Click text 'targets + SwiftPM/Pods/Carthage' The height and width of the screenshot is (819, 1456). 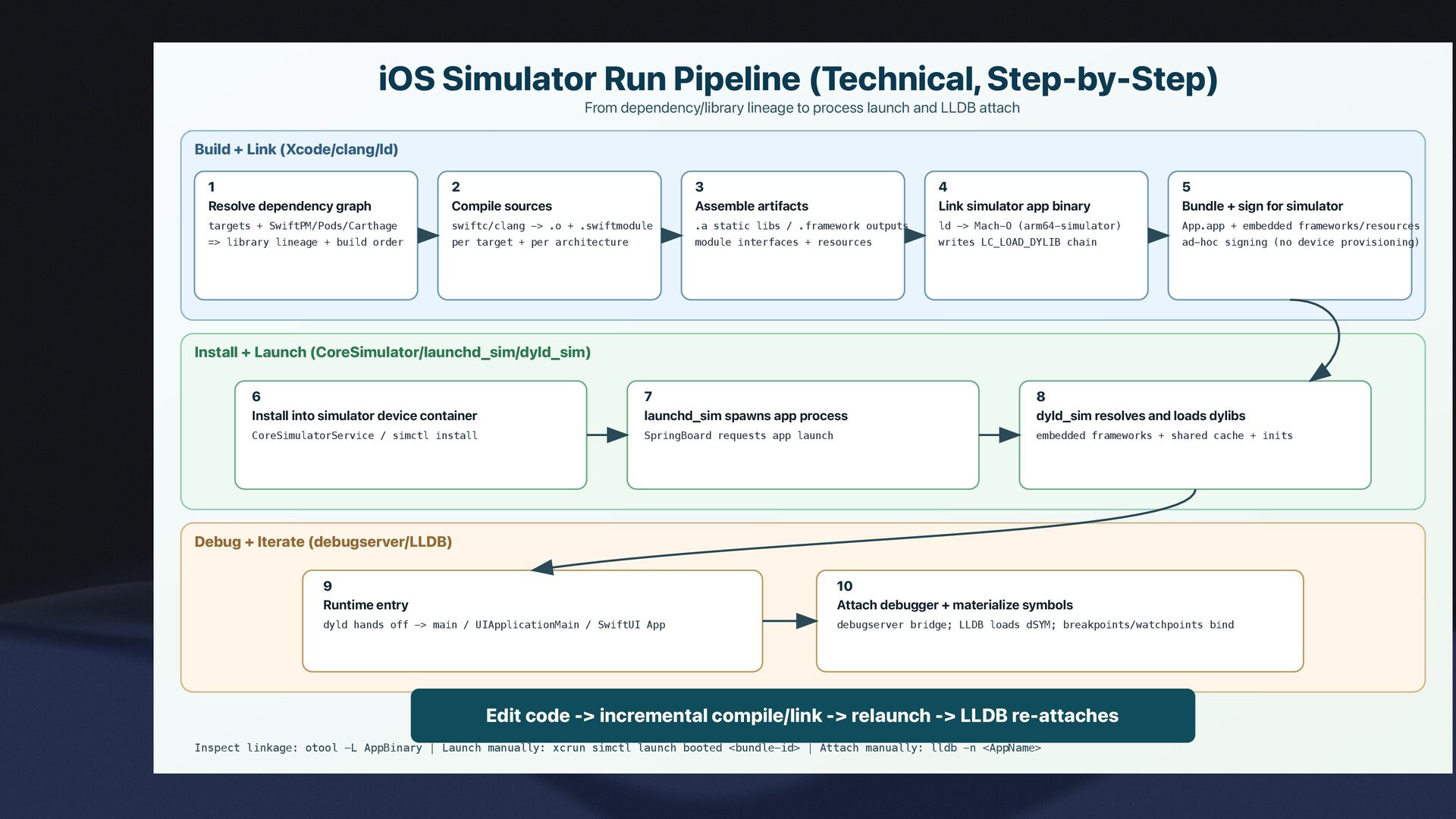[303, 226]
